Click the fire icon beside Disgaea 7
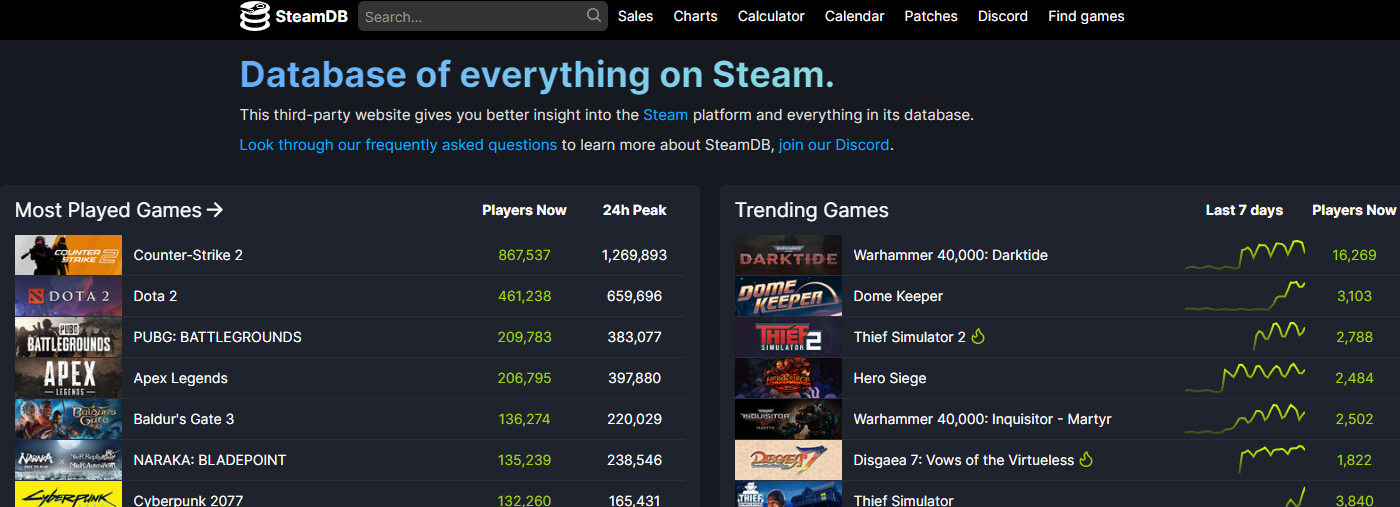 click(x=1086, y=460)
